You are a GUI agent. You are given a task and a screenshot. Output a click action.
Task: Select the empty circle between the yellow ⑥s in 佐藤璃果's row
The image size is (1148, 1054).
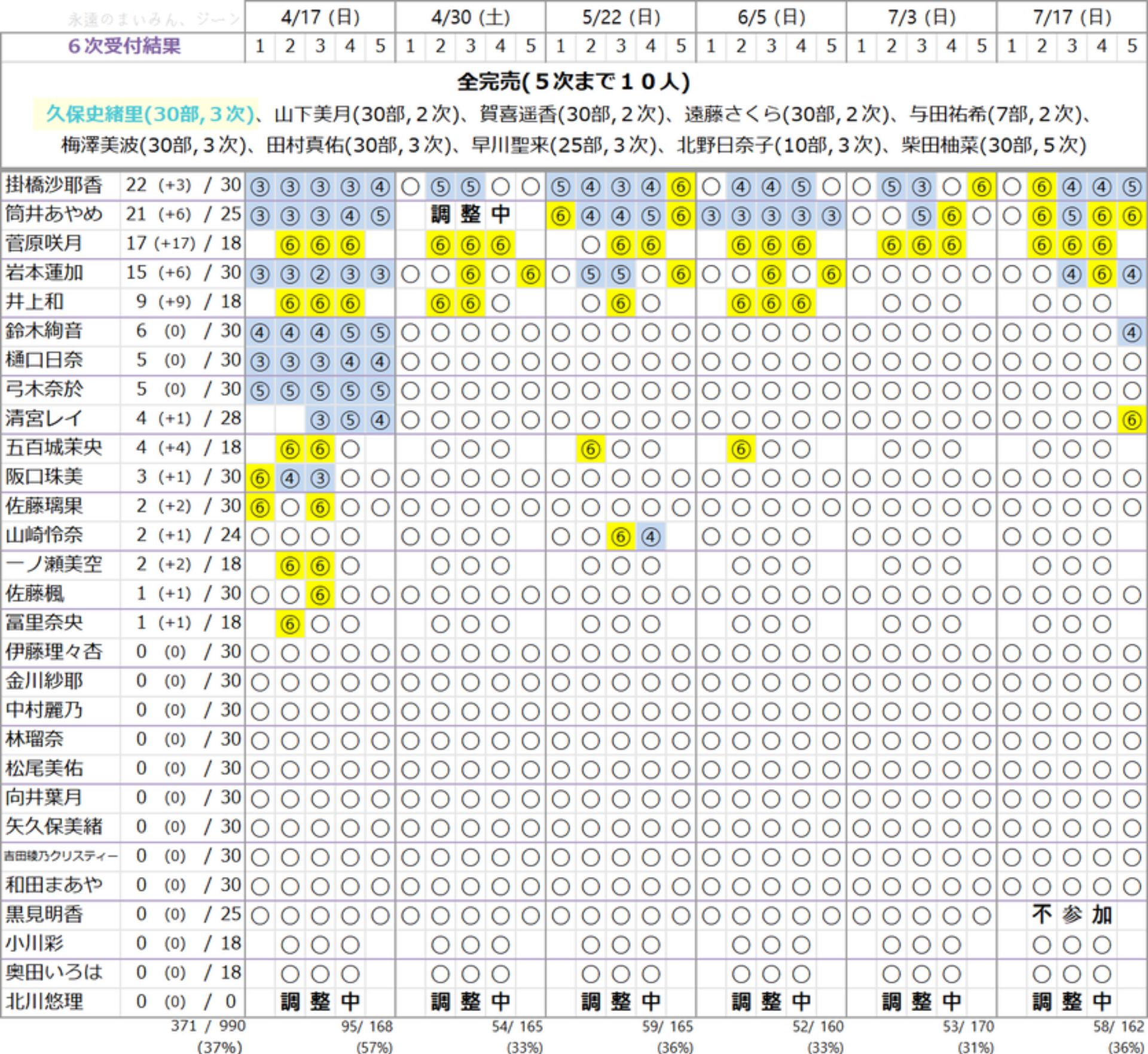point(290,508)
